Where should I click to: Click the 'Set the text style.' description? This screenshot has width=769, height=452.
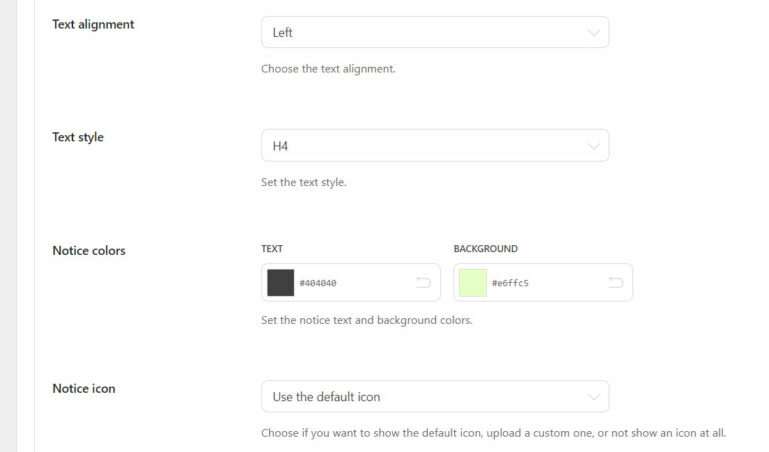[304, 182]
